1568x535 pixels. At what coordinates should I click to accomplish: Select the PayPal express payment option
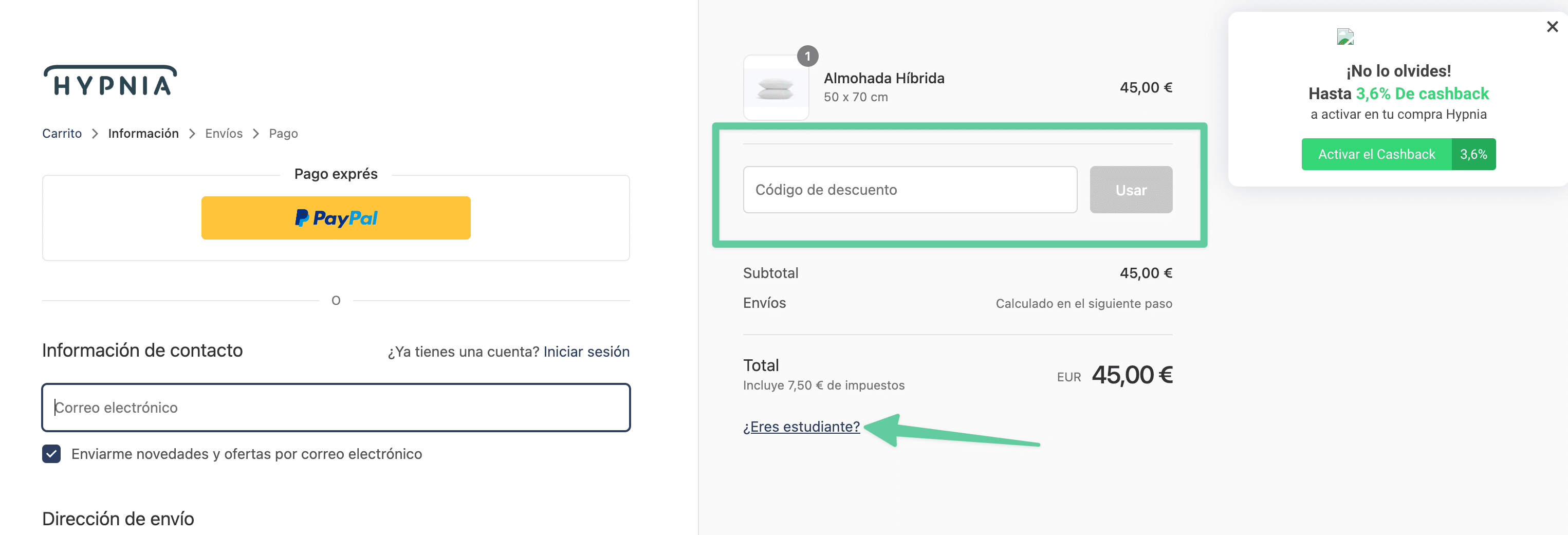[336, 217]
